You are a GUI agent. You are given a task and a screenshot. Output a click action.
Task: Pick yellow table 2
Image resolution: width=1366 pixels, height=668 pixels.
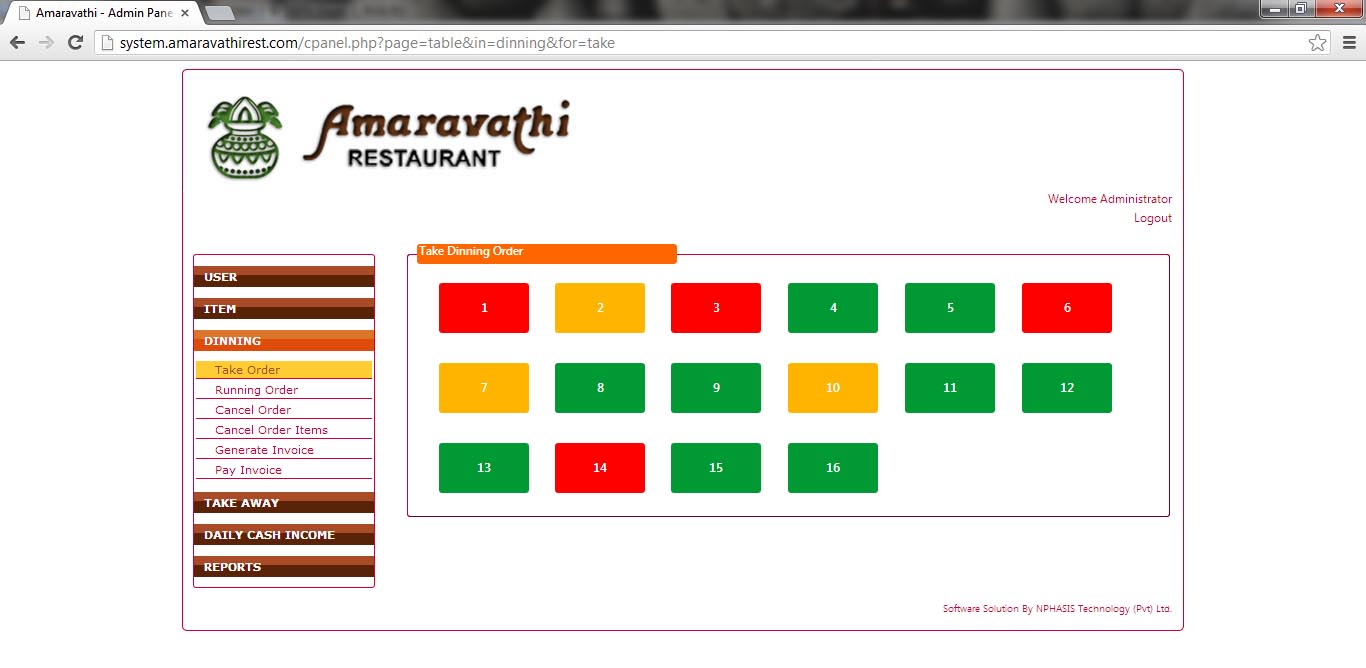click(x=600, y=308)
